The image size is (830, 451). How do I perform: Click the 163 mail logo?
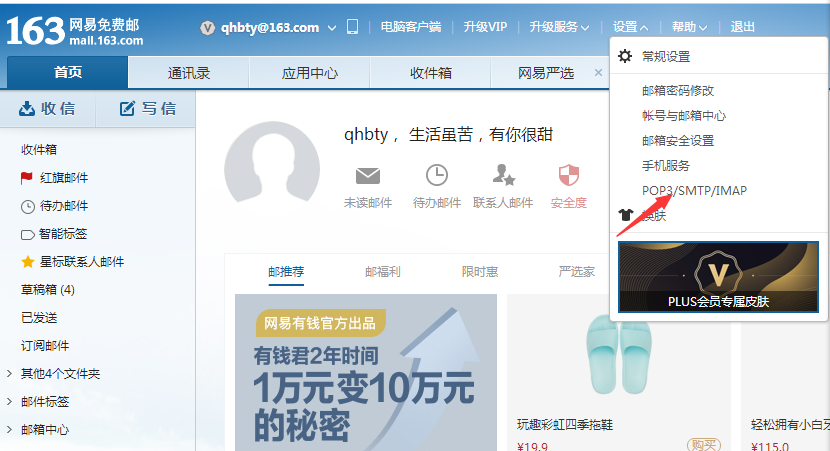(x=75, y=31)
